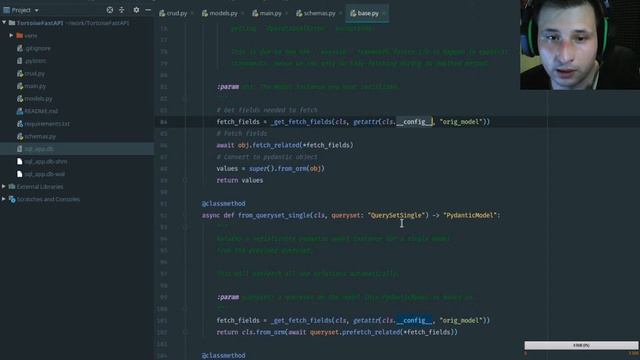Screen dimensions: 640x360
Task: Click "PydanticModel" return annotation
Action: [x=470, y=215]
